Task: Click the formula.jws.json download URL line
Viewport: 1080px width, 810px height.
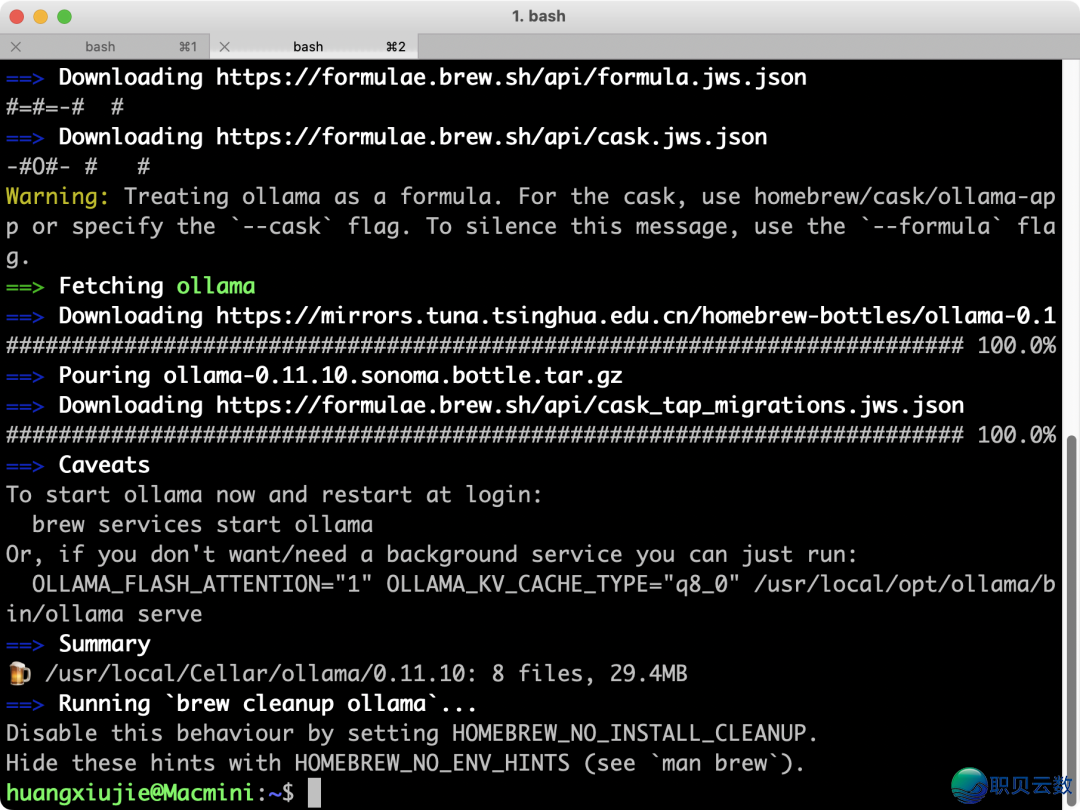Action: [511, 77]
